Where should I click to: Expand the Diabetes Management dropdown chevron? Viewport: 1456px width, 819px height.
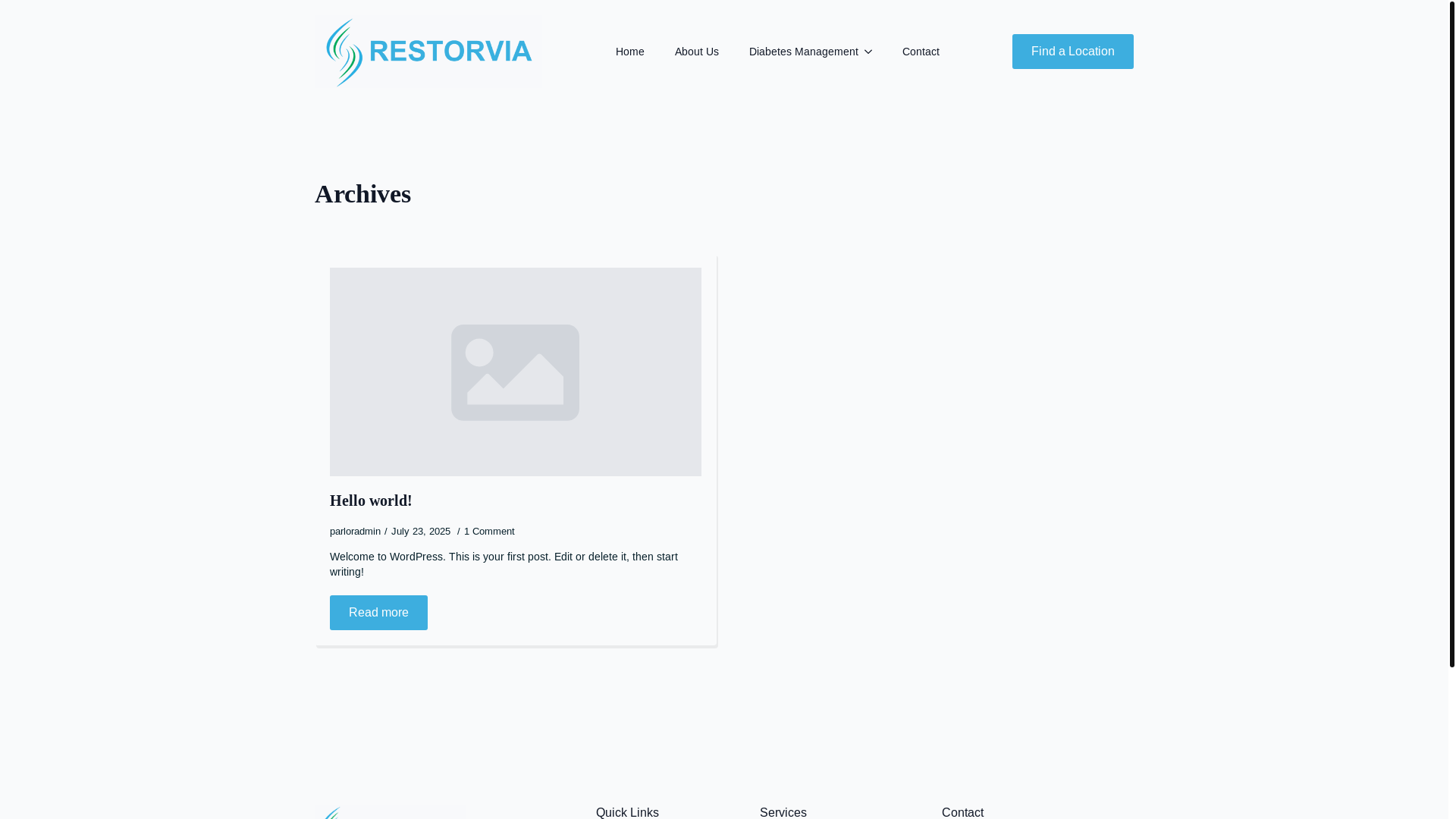click(x=868, y=52)
